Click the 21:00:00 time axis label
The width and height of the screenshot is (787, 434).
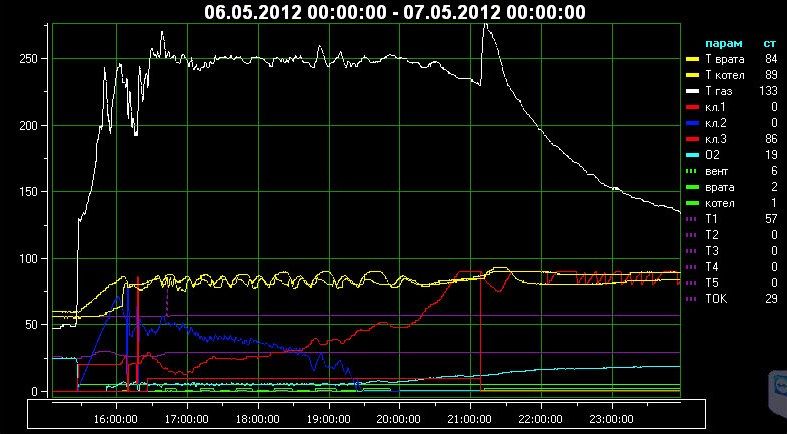tap(470, 419)
